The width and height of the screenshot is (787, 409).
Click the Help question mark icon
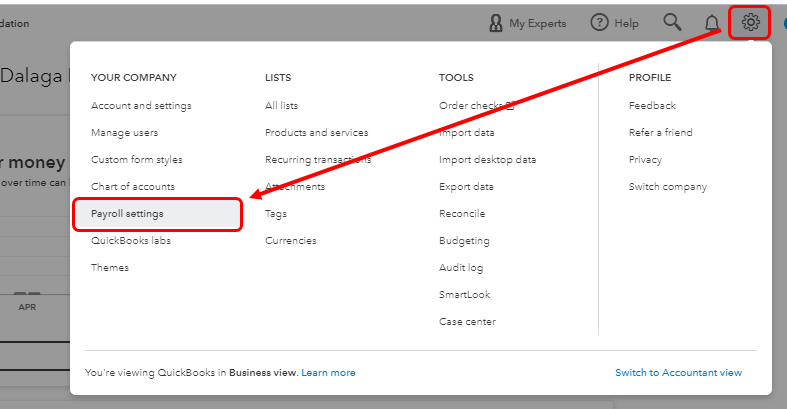coord(600,23)
